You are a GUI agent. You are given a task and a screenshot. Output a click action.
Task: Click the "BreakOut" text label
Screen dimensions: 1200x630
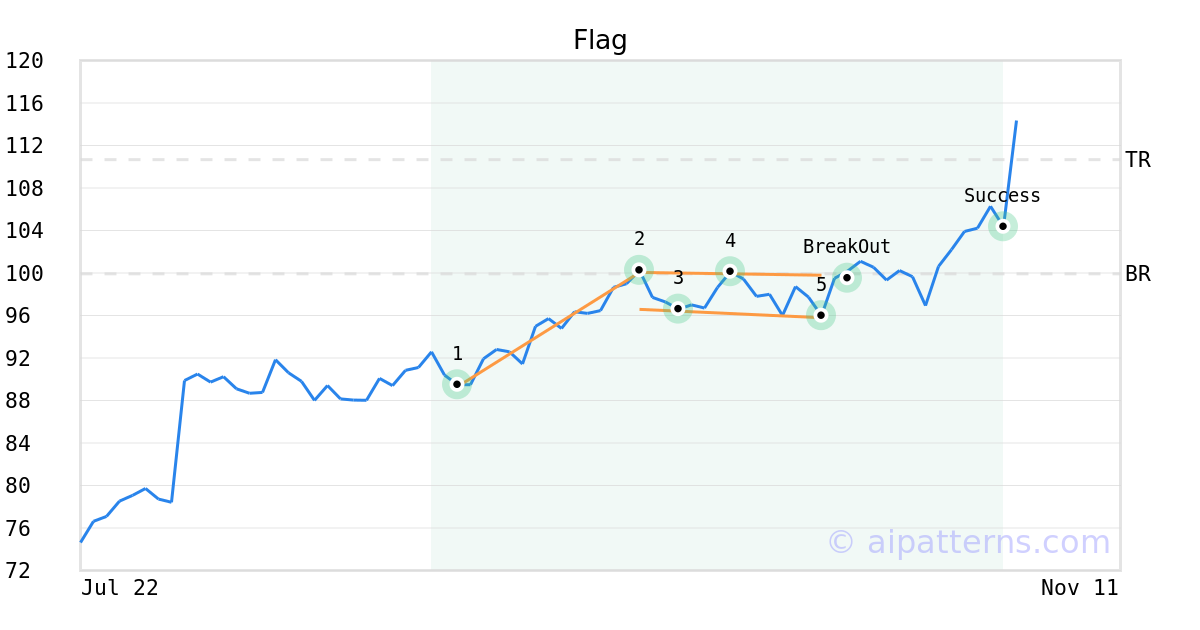pos(846,247)
